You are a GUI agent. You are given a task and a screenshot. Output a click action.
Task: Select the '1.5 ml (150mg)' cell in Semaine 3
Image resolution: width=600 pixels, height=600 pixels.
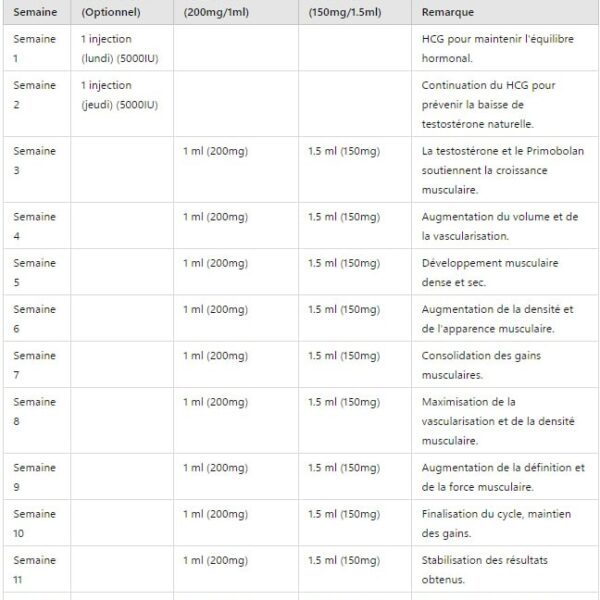344,151
